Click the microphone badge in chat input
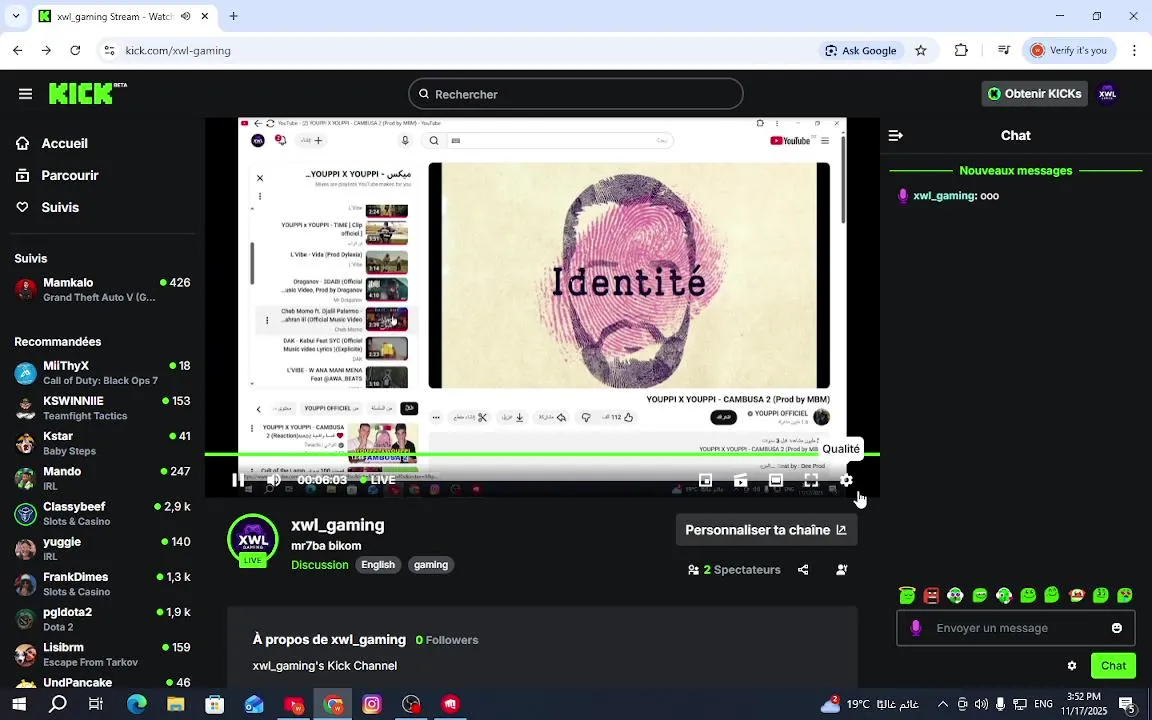This screenshot has height=720, width=1152. click(915, 628)
